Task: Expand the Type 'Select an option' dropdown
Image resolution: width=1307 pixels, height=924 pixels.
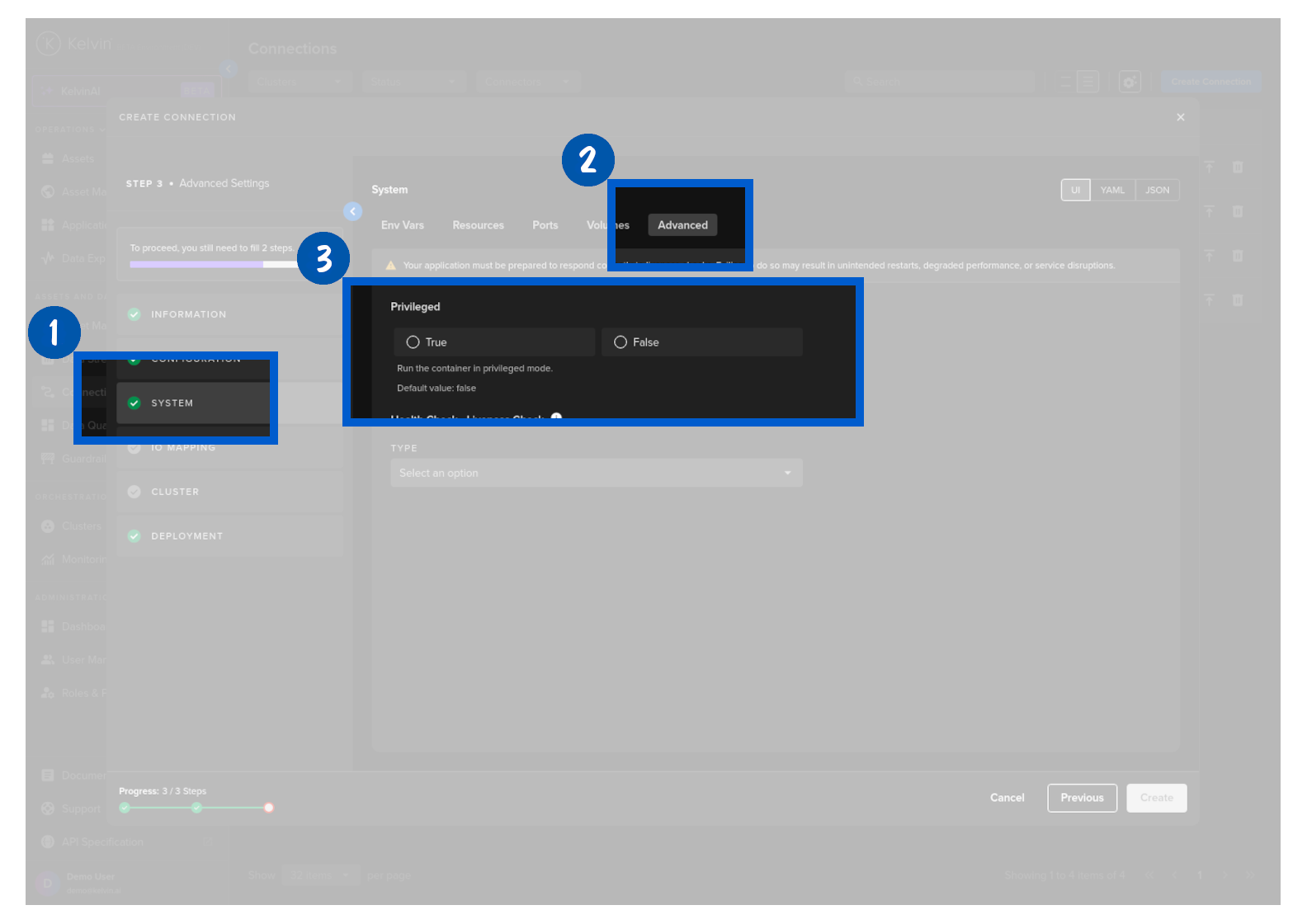Action: (x=596, y=473)
